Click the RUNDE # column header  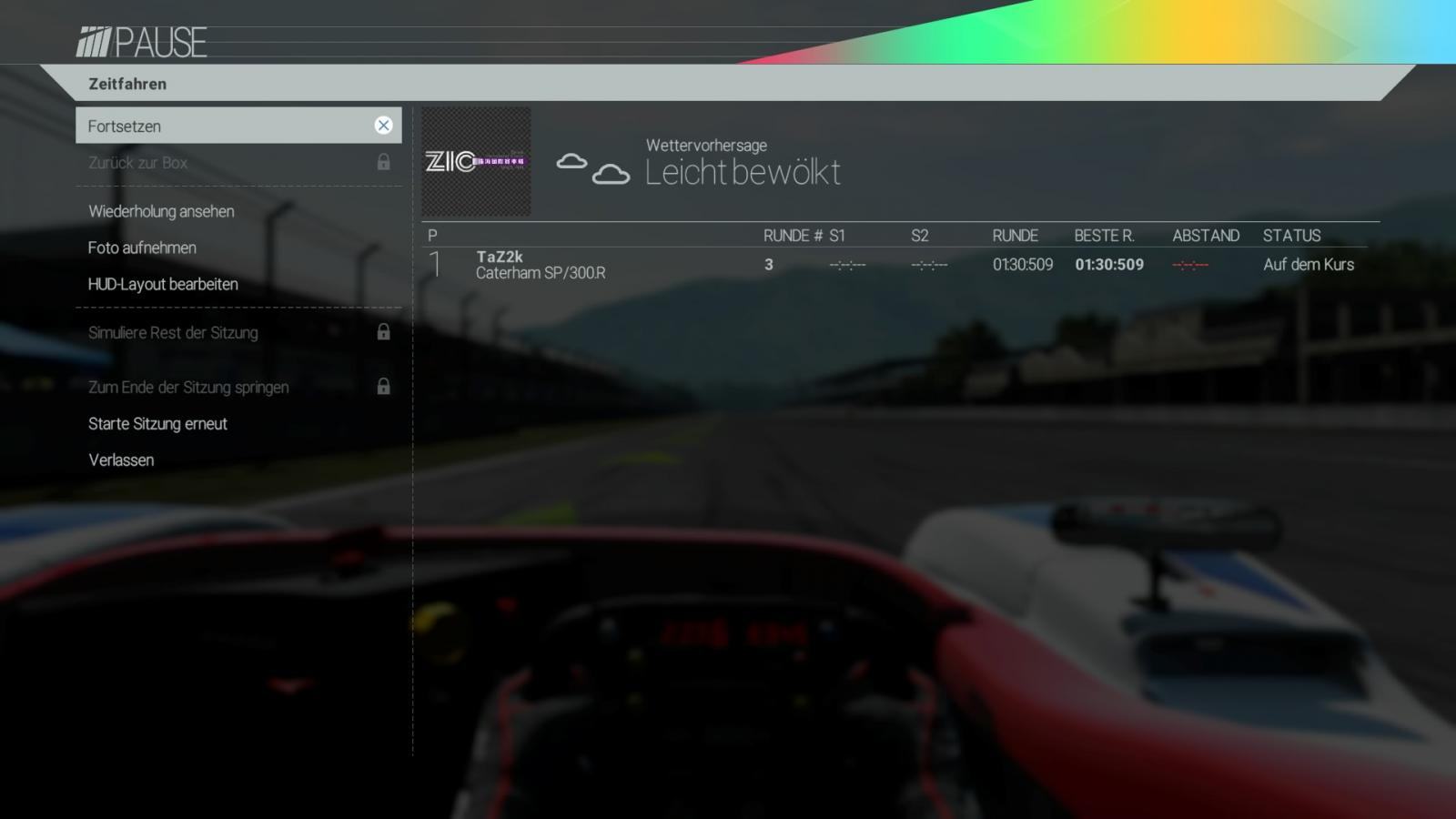point(793,236)
